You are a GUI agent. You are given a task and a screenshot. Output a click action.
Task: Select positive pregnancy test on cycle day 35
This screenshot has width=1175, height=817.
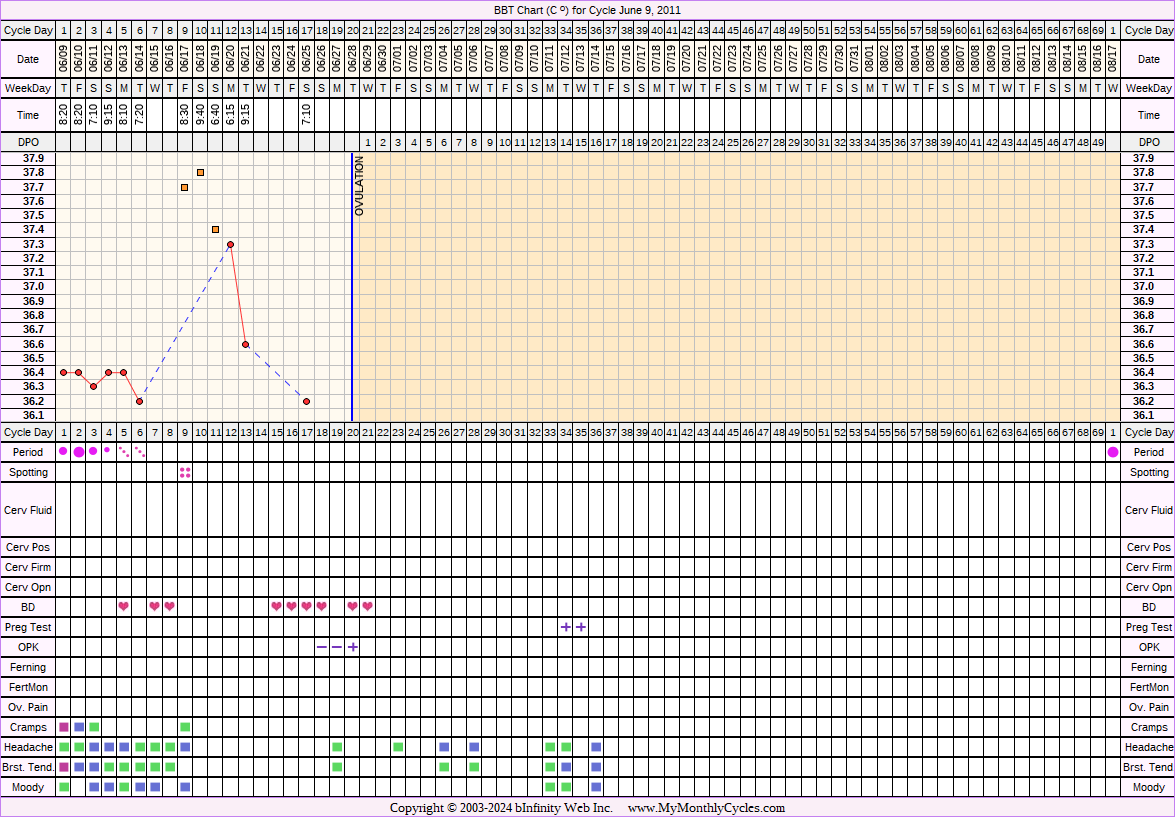(581, 627)
